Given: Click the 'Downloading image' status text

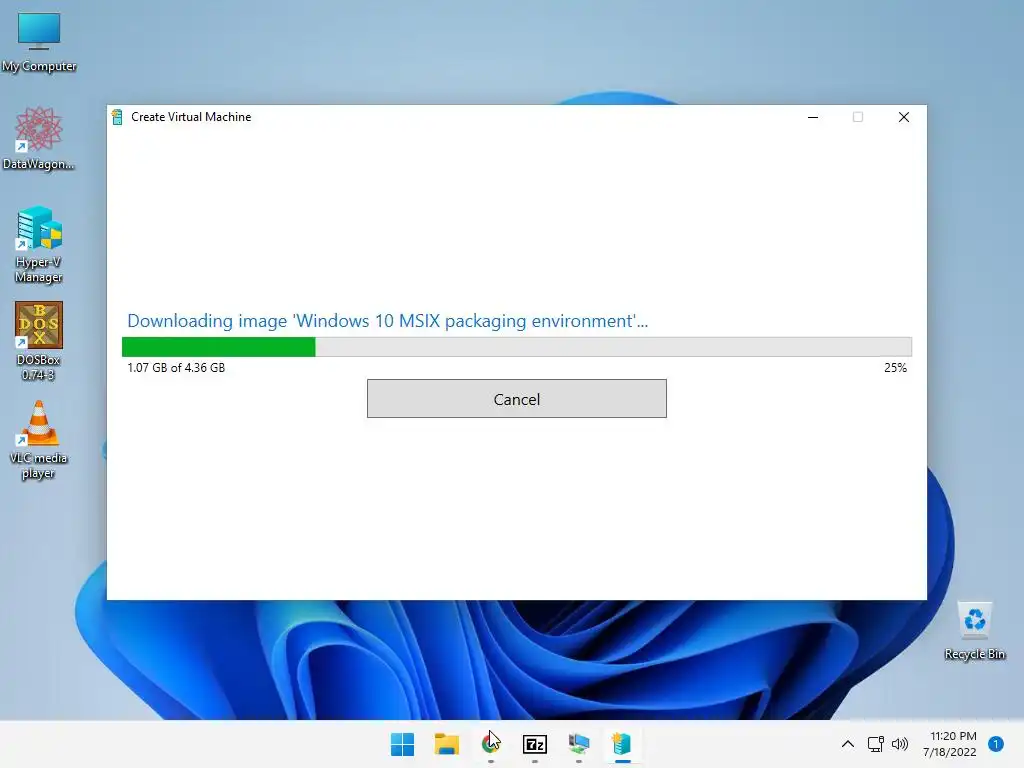Looking at the screenshot, I should point(387,321).
